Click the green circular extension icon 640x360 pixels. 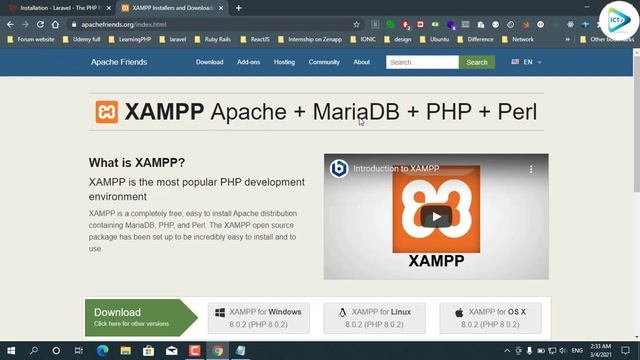pyautogui.click(x=390, y=24)
